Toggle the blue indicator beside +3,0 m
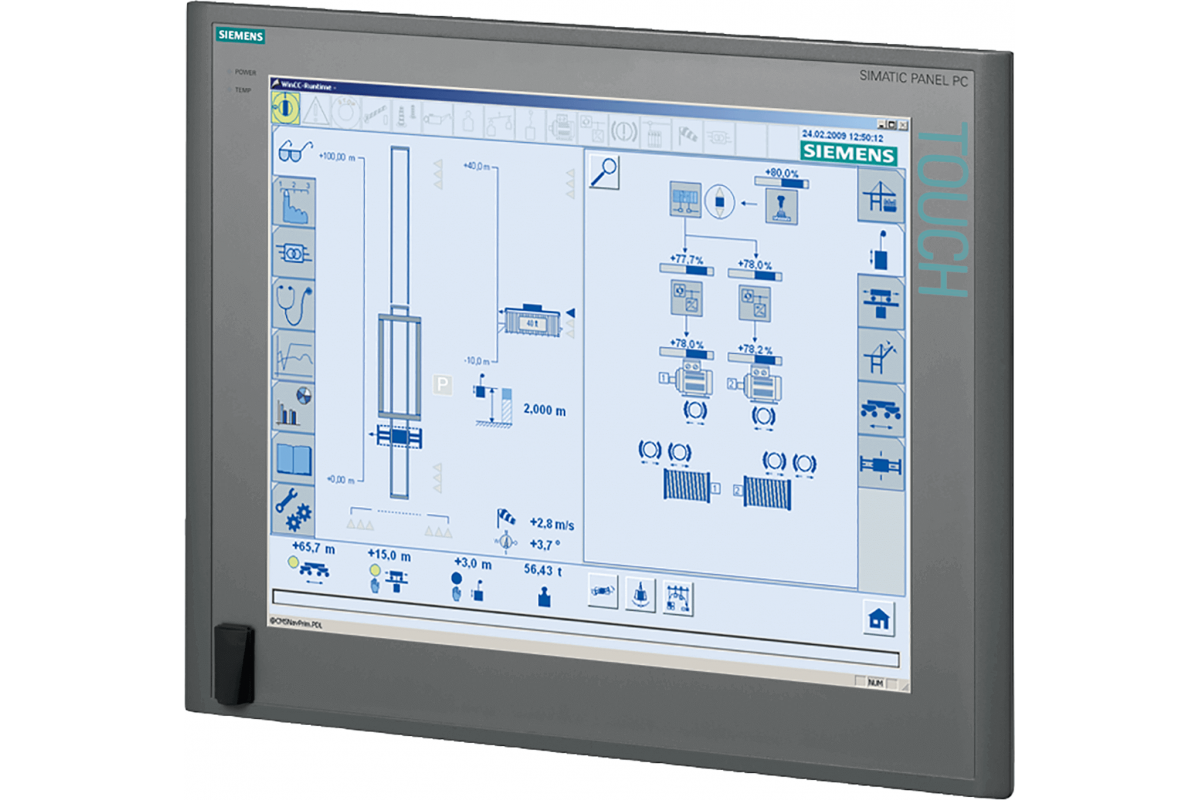This screenshot has width=1200, height=800. [x=457, y=578]
